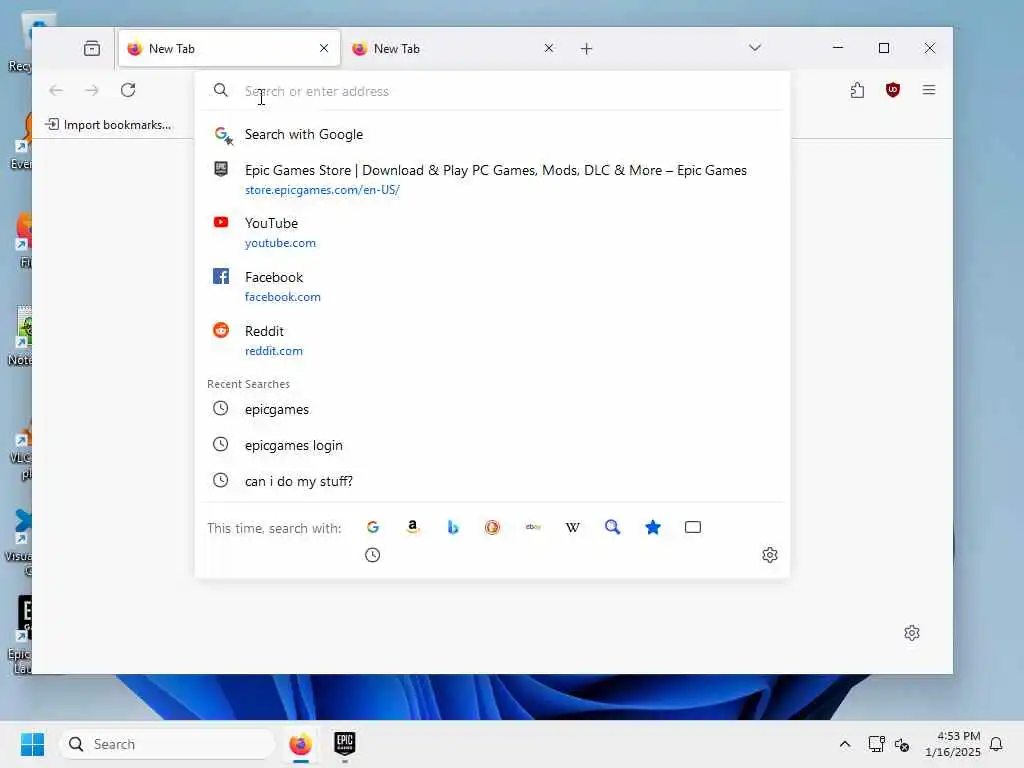Select recent search 'epicgames login'
The image size is (1024, 768).
[x=492, y=445]
